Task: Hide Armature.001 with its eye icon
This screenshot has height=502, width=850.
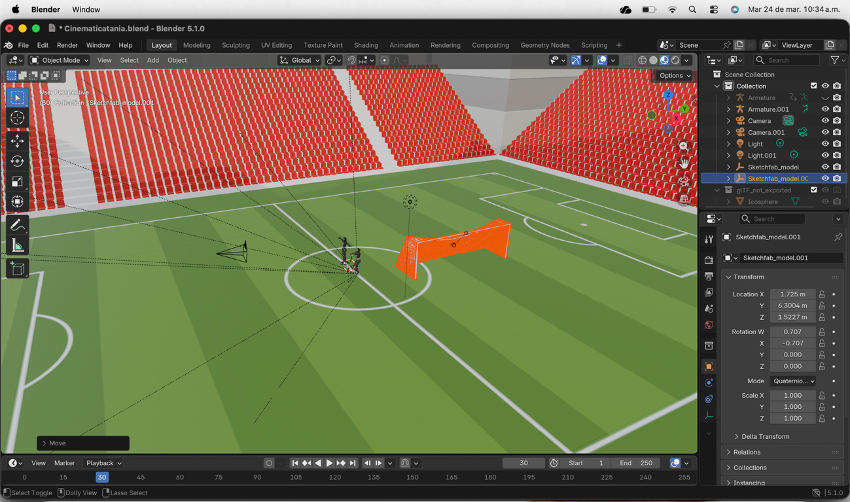Action: [x=825, y=109]
